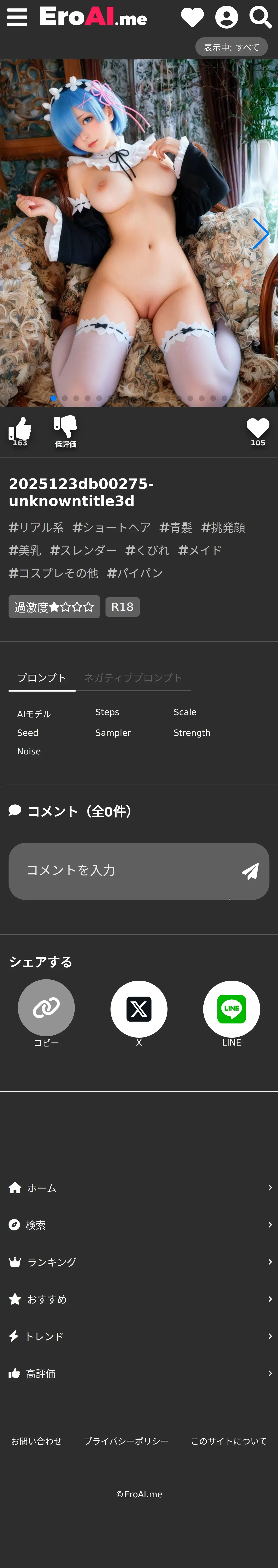Click the #メイド hashtag link
Image resolution: width=278 pixels, height=1568 pixels.
[x=200, y=550]
